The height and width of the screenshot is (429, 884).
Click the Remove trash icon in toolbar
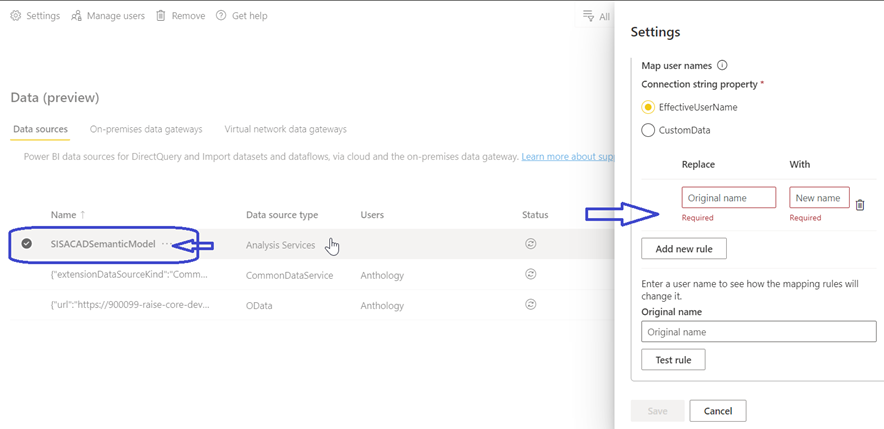pyautogui.click(x=160, y=16)
